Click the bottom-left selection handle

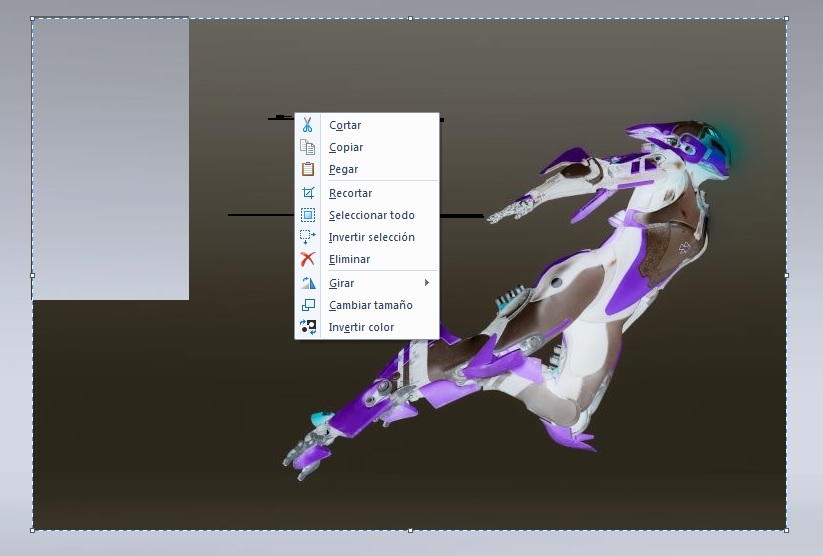point(33,530)
